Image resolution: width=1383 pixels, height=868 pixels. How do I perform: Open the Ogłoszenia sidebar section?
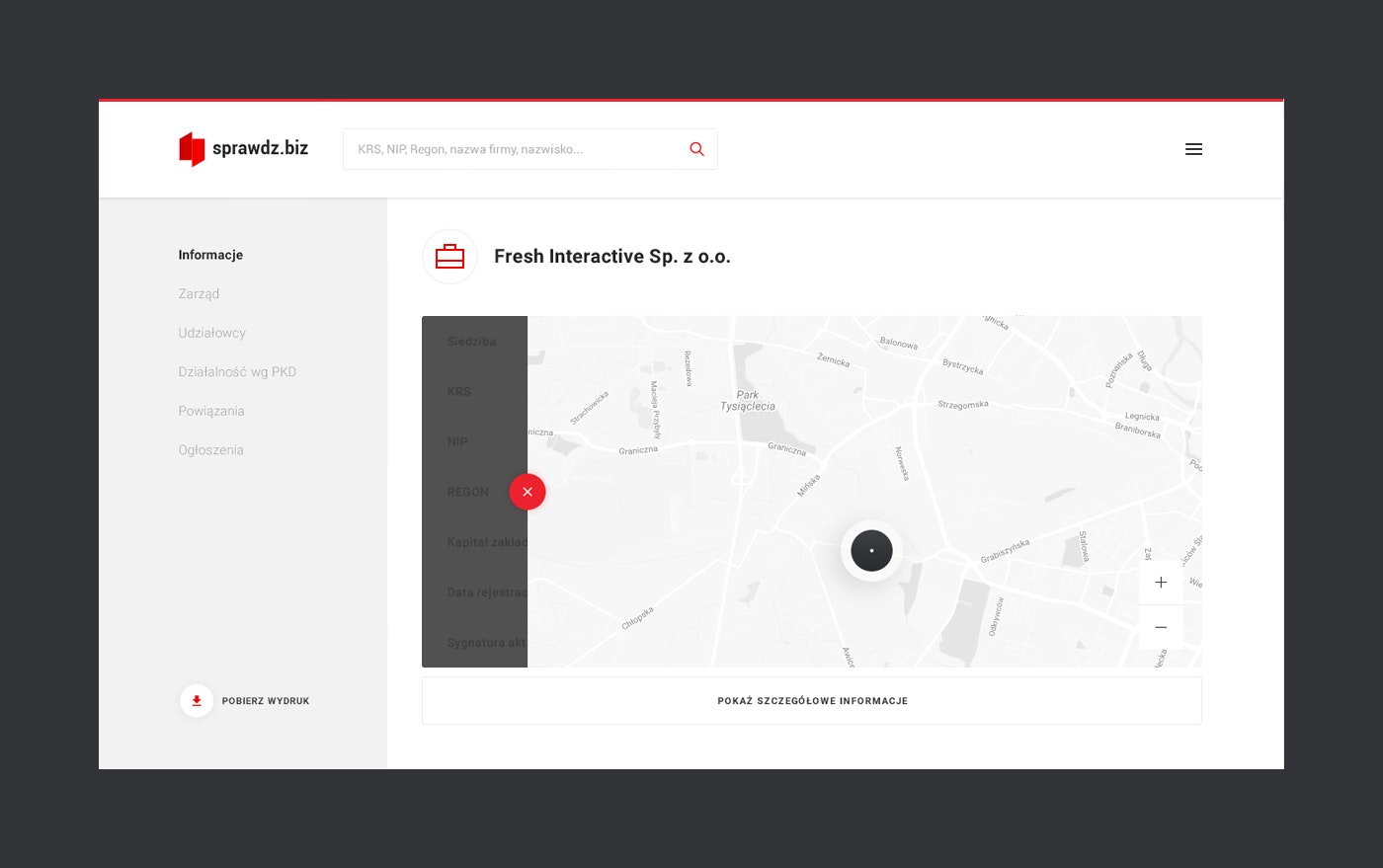pos(210,450)
